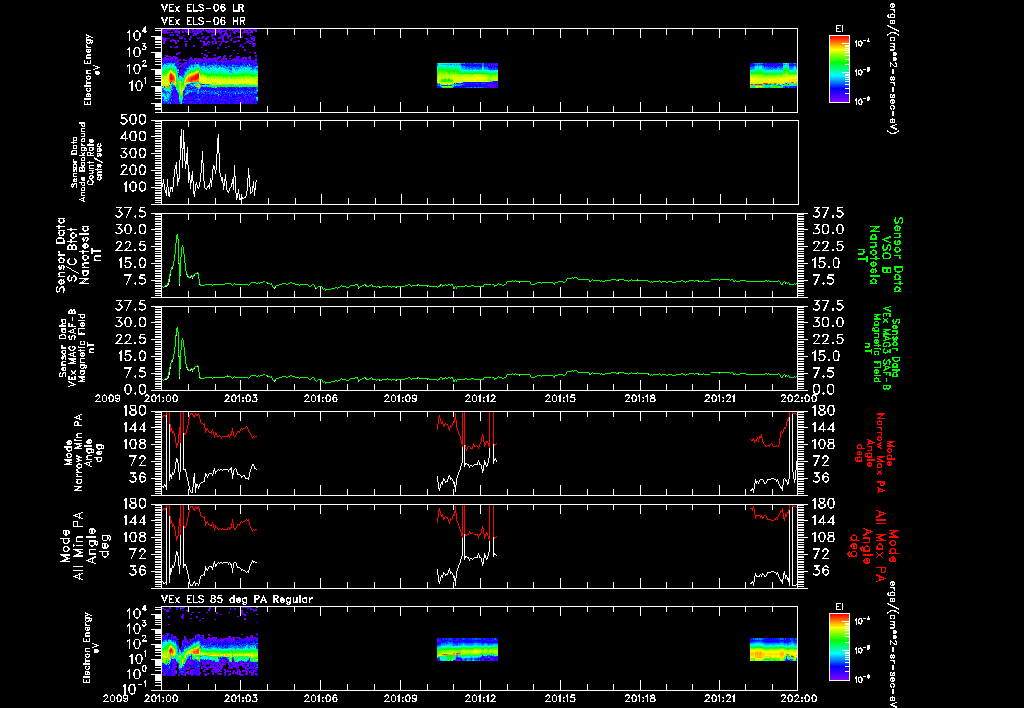Select the "VEx ELS 85 deg PA Regular" title
Image resolution: width=1024 pixels, height=708 pixels.
(237, 599)
